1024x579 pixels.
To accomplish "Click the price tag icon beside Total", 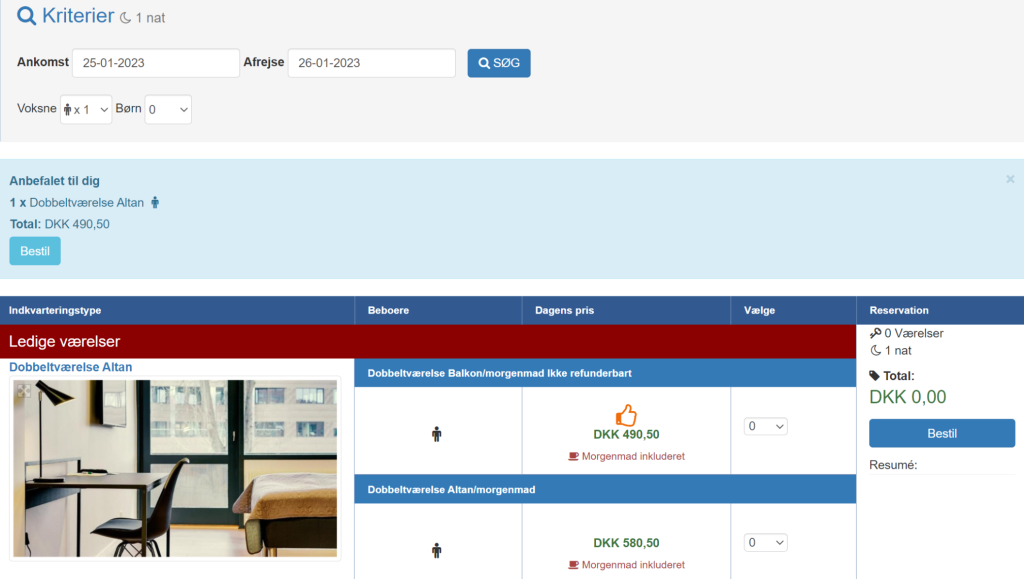I will coord(875,376).
